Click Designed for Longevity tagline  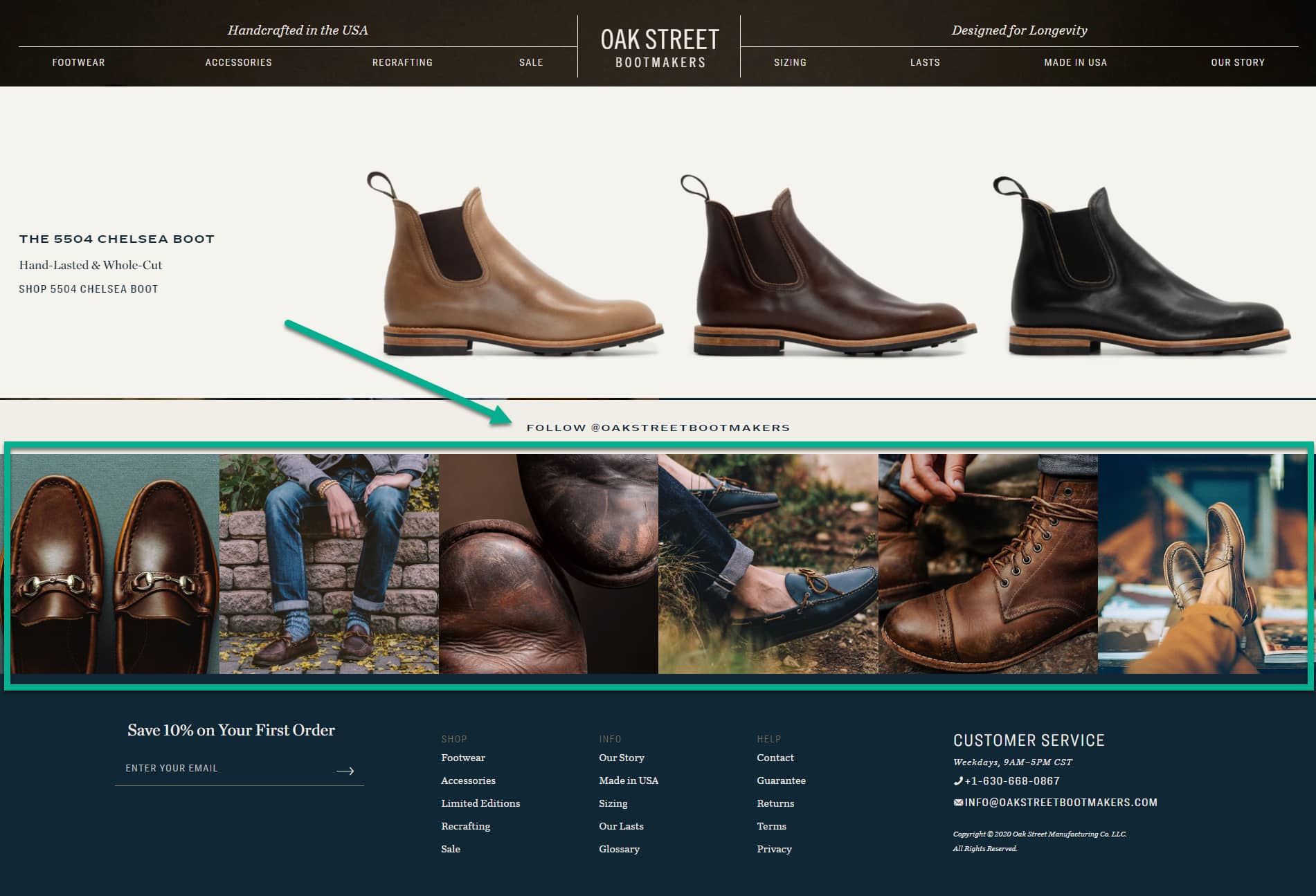tap(1019, 30)
